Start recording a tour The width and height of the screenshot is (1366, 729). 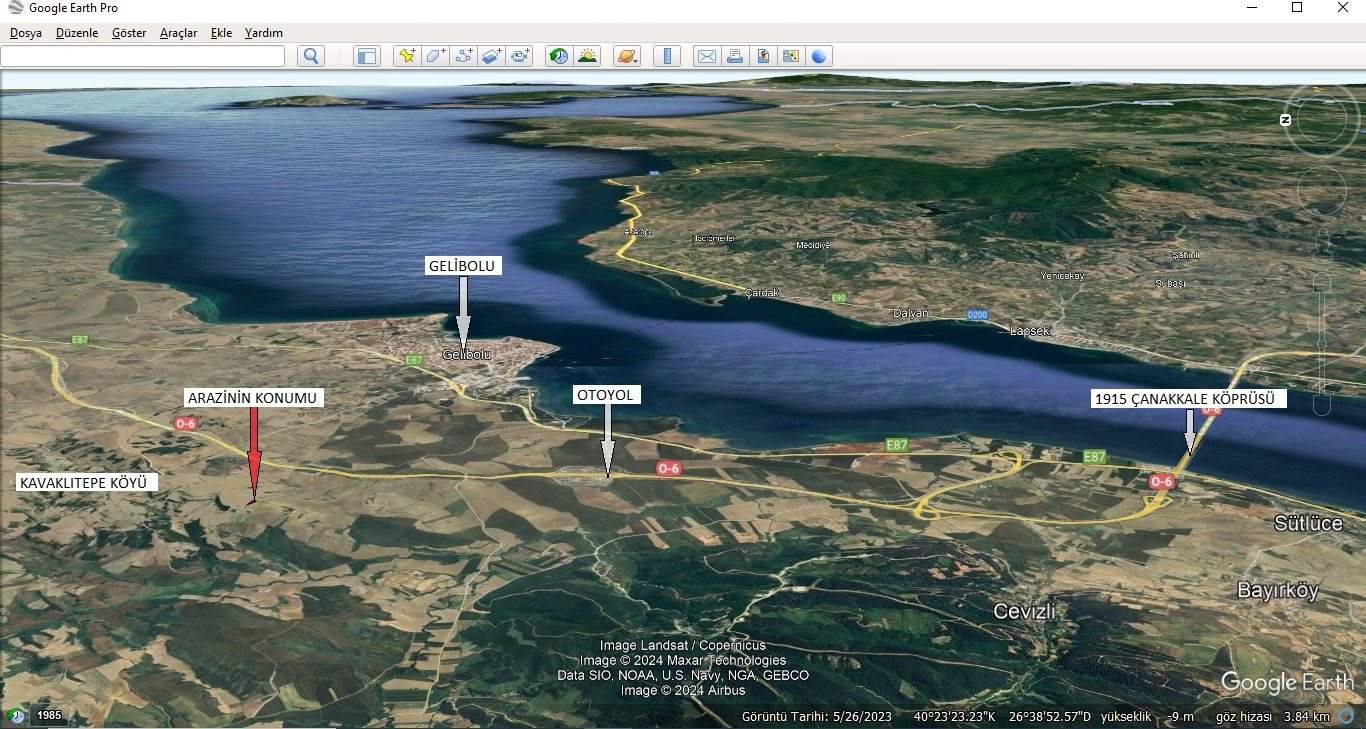520,56
